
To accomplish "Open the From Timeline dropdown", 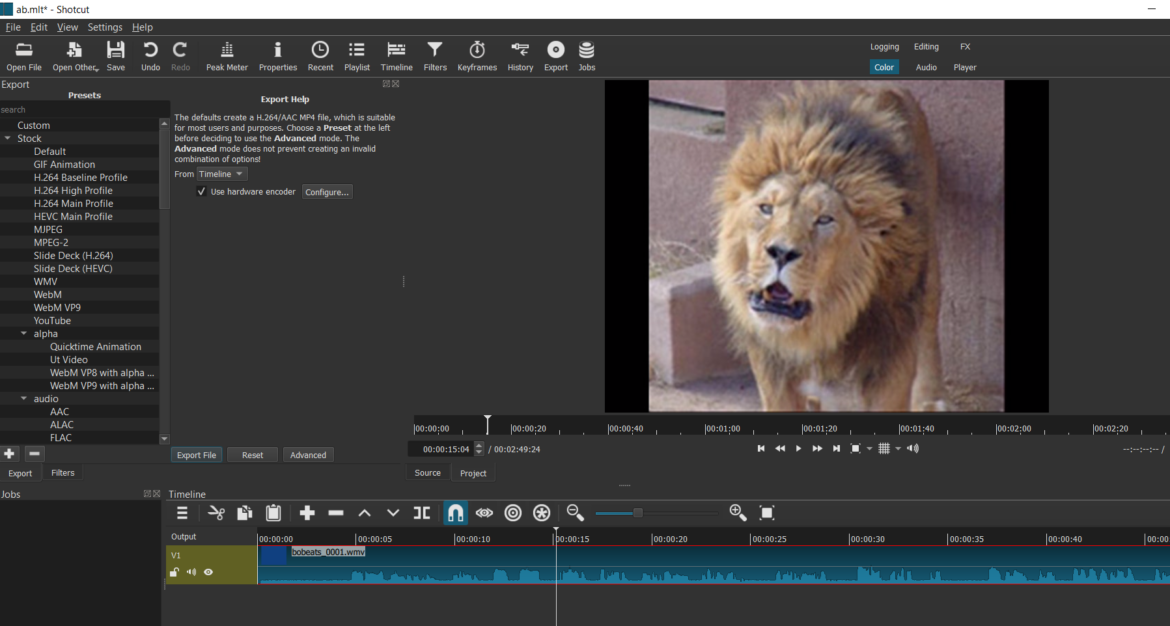I will click(220, 173).
